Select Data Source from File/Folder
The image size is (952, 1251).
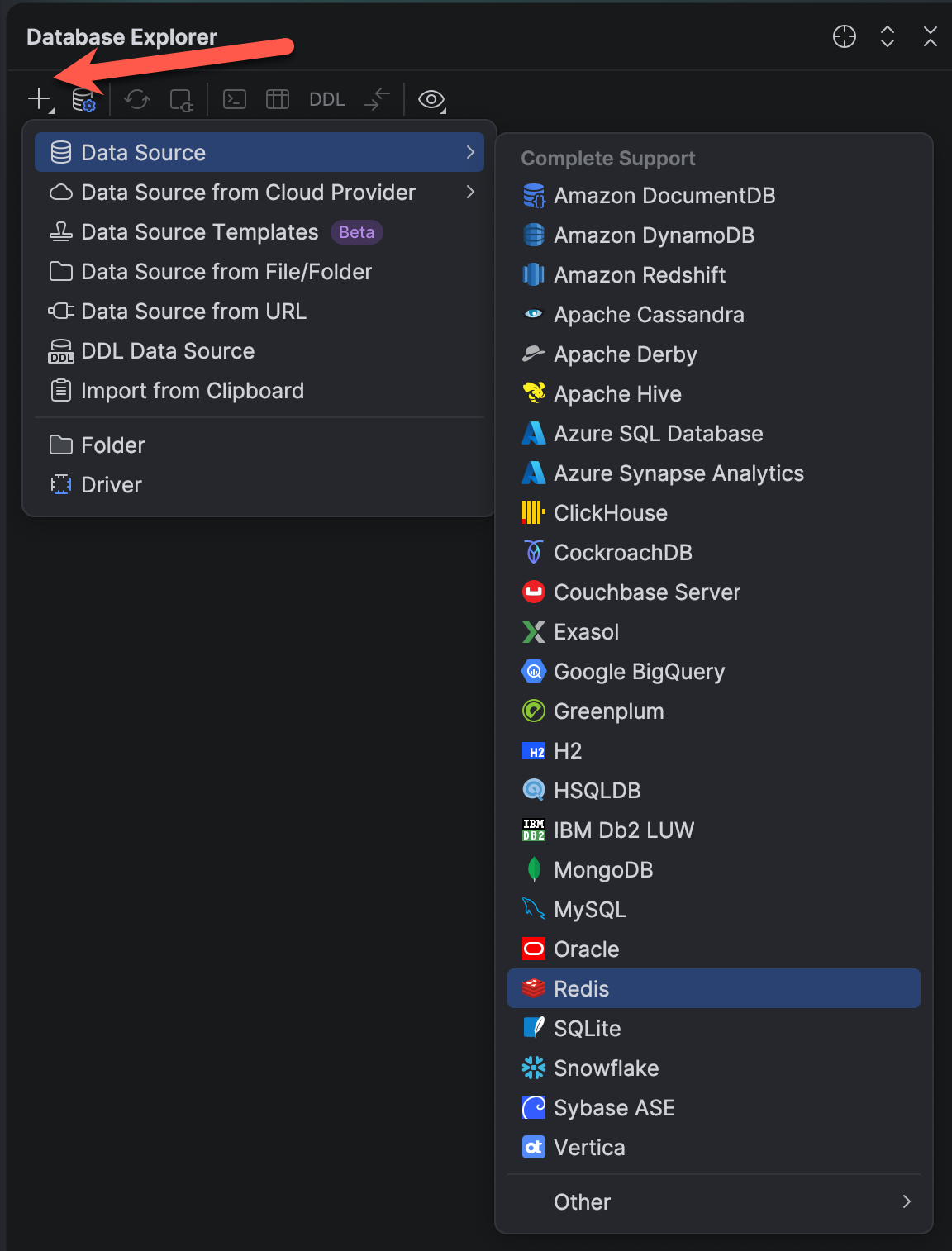(x=259, y=272)
